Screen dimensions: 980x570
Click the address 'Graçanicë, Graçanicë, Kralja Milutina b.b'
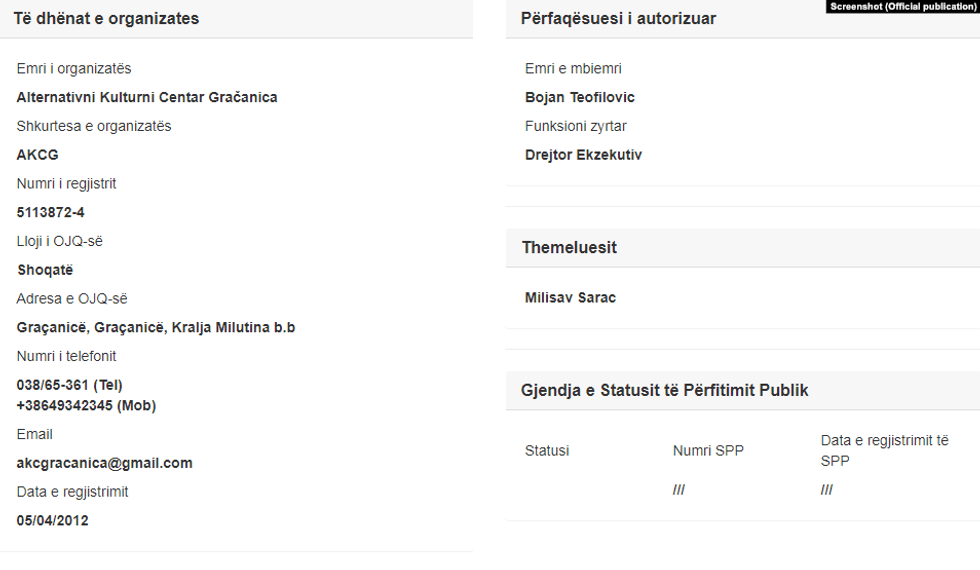156,328
